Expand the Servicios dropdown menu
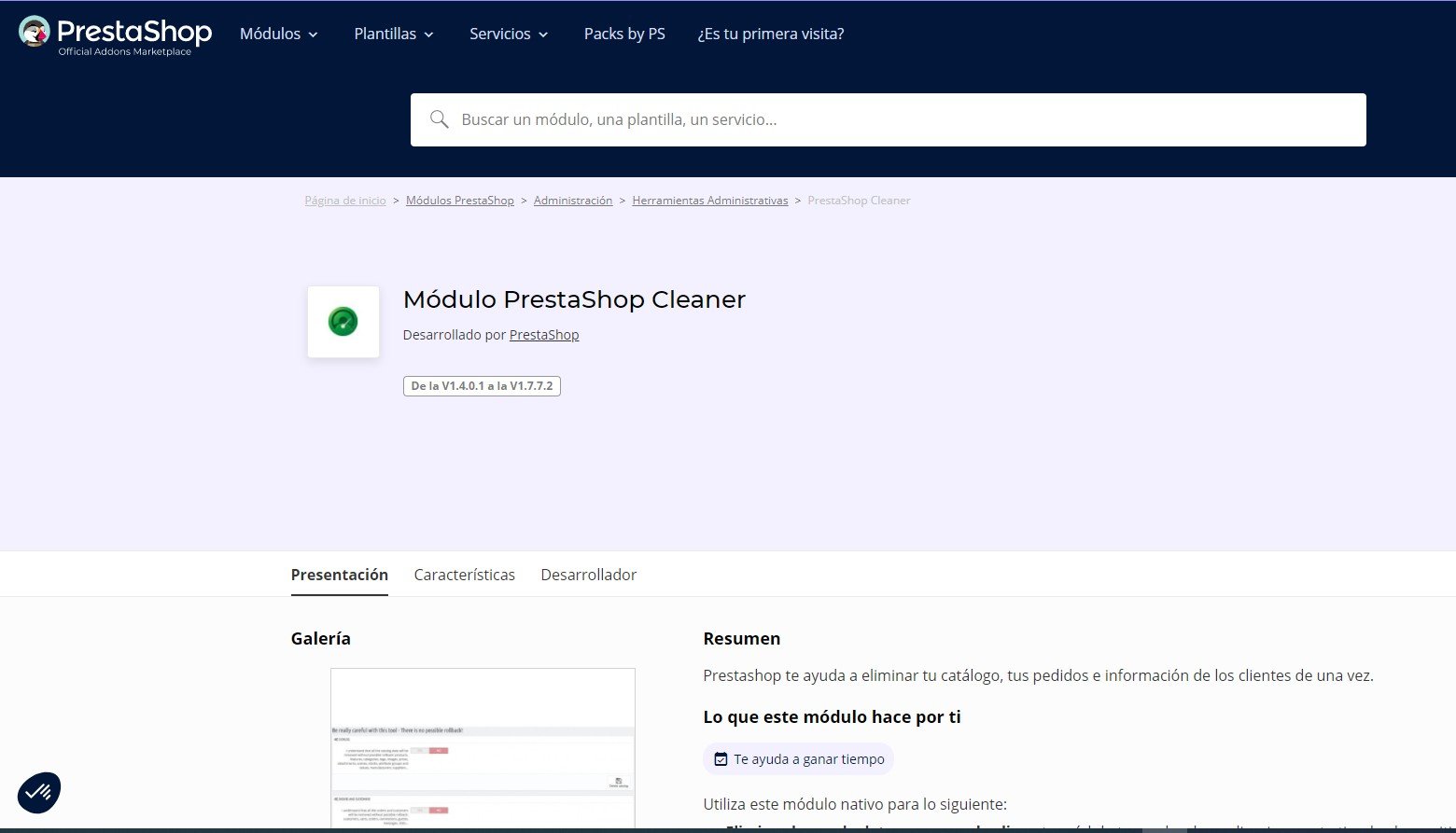The width and height of the screenshot is (1456, 833). [x=509, y=34]
